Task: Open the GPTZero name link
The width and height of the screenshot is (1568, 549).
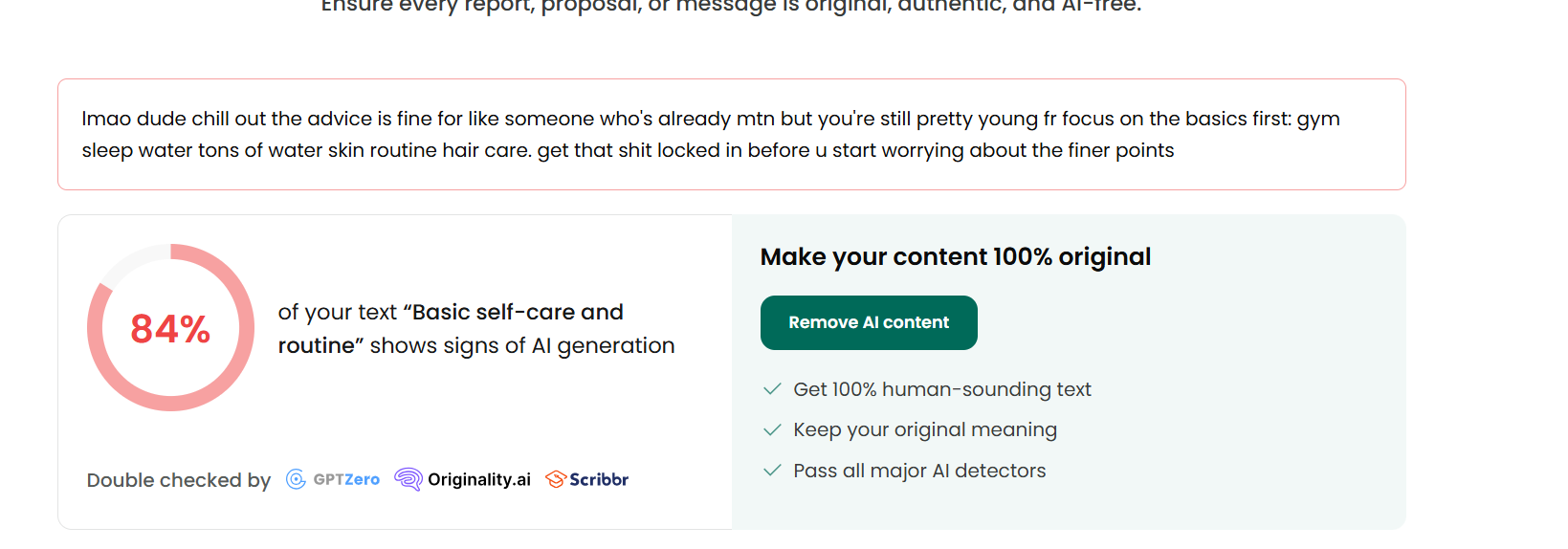Action: click(346, 479)
